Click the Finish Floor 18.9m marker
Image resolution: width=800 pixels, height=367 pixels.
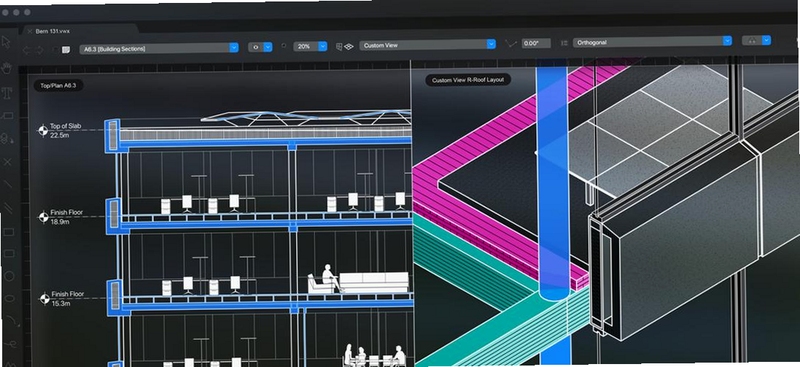tap(44, 217)
